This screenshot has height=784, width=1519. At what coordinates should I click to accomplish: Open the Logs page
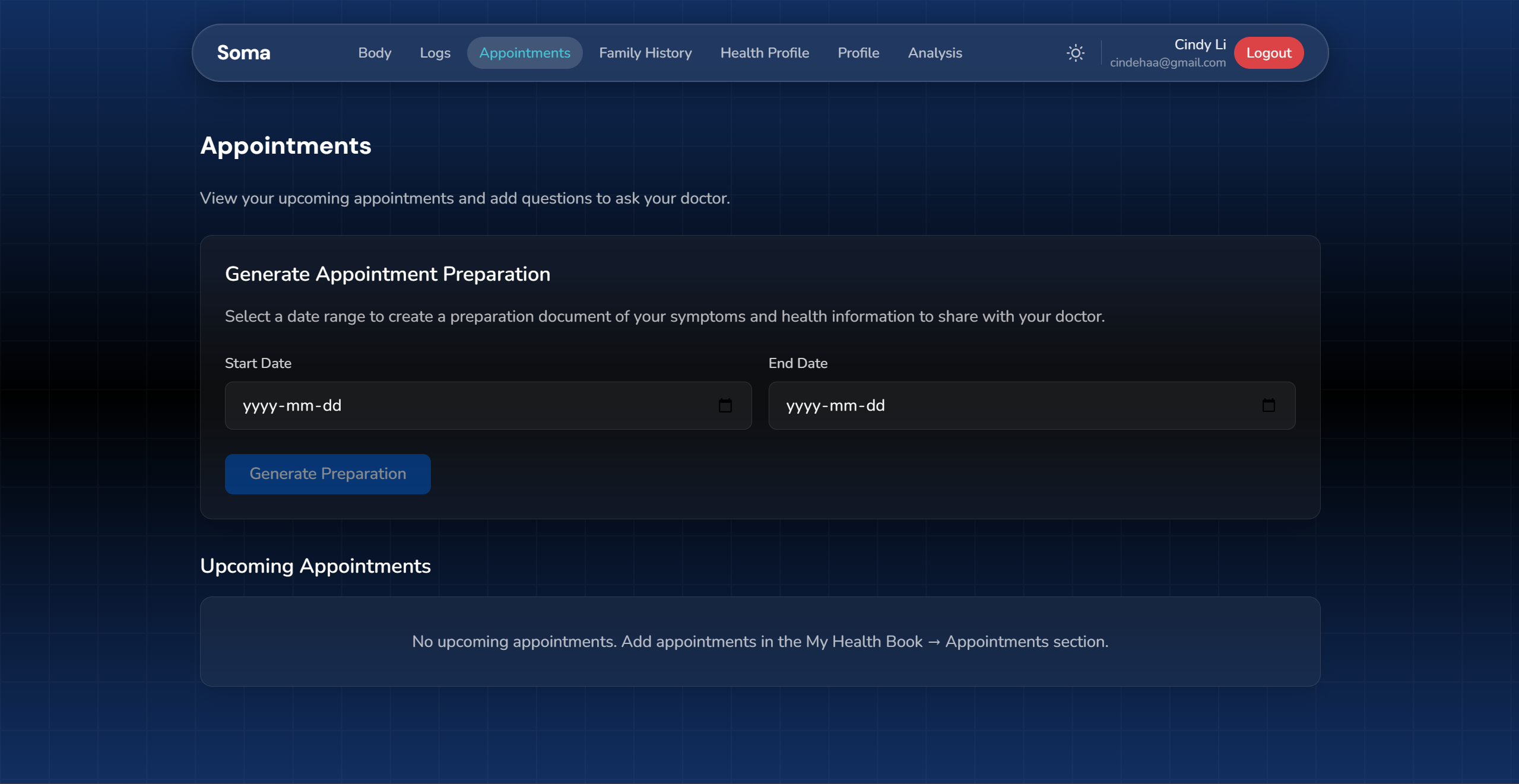(435, 53)
